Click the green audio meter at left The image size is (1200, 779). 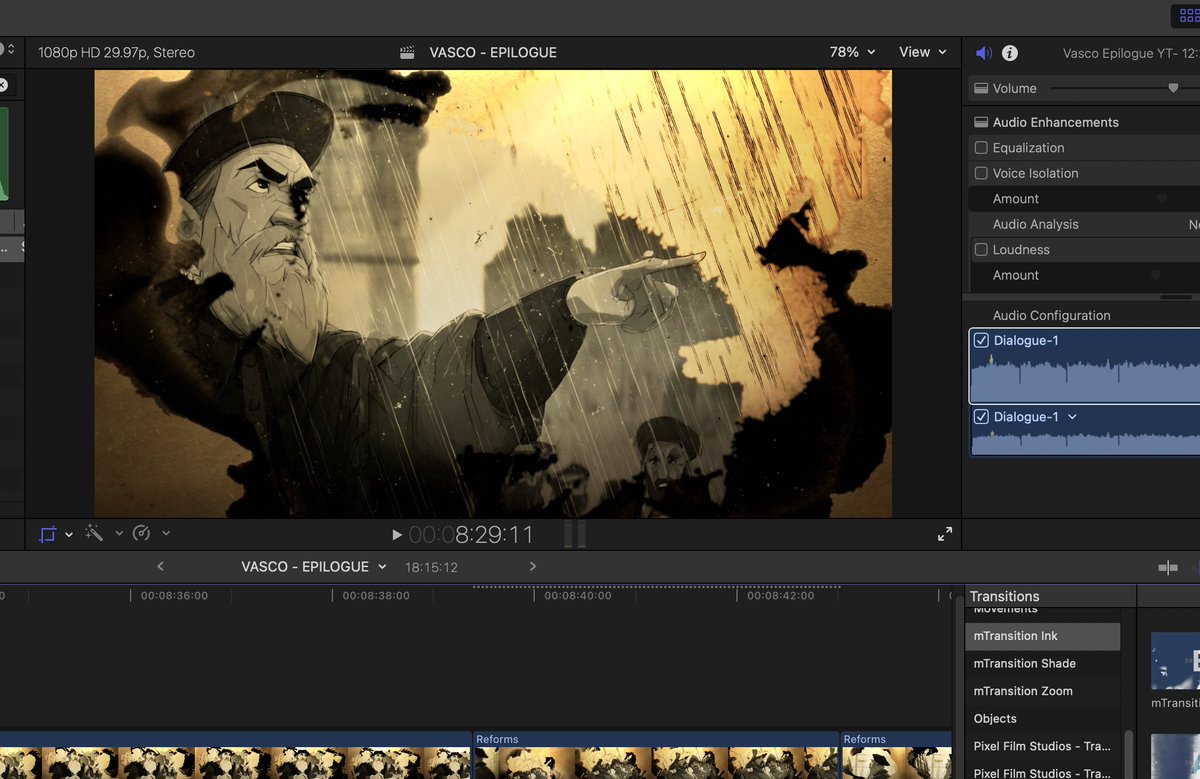[x=4, y=154]
